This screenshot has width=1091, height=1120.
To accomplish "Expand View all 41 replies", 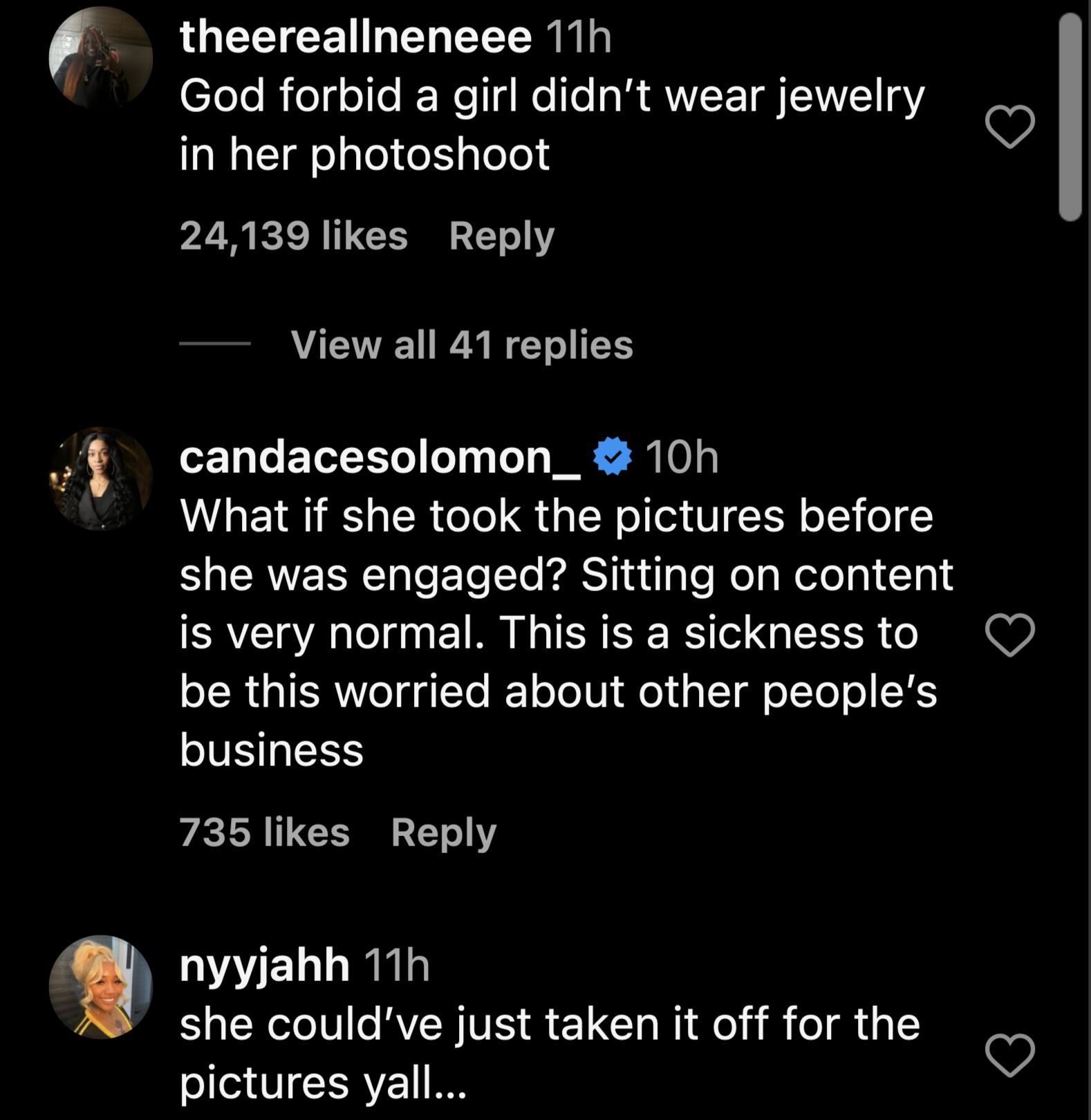I will pyautogui.click(x=461, y=344).
